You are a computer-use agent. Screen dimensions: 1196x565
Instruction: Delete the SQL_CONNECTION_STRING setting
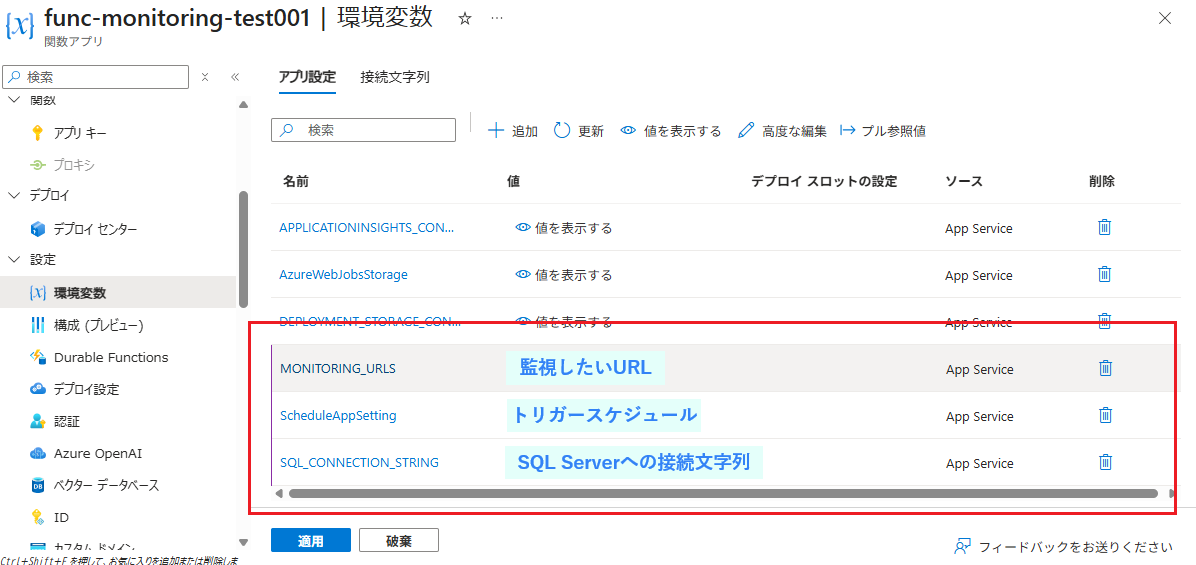coord(1104,462)
